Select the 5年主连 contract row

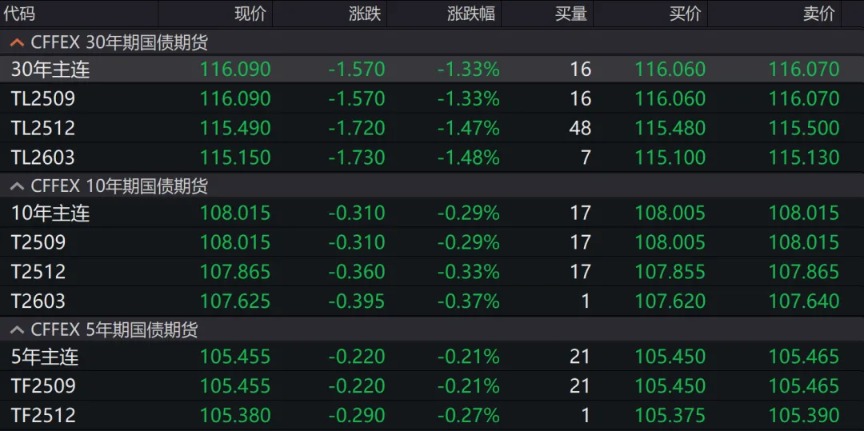(x=45, y=357)
